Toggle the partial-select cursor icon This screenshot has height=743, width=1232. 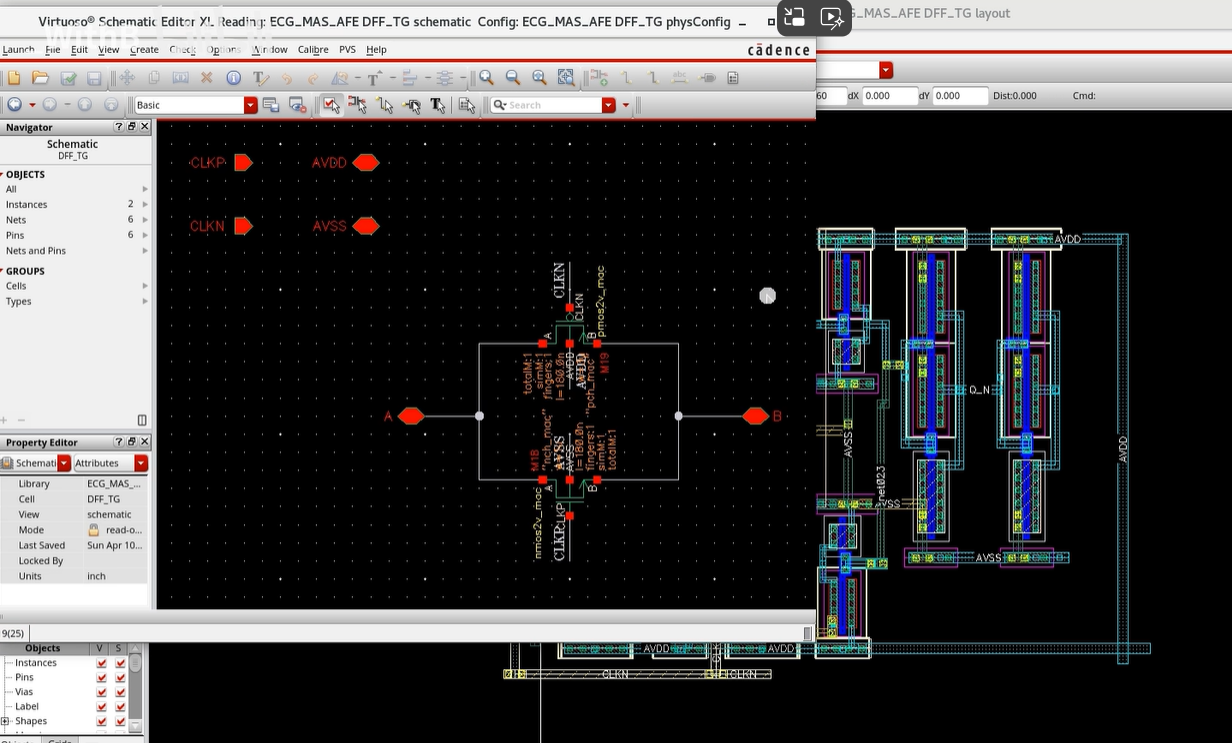click(358, 105)
